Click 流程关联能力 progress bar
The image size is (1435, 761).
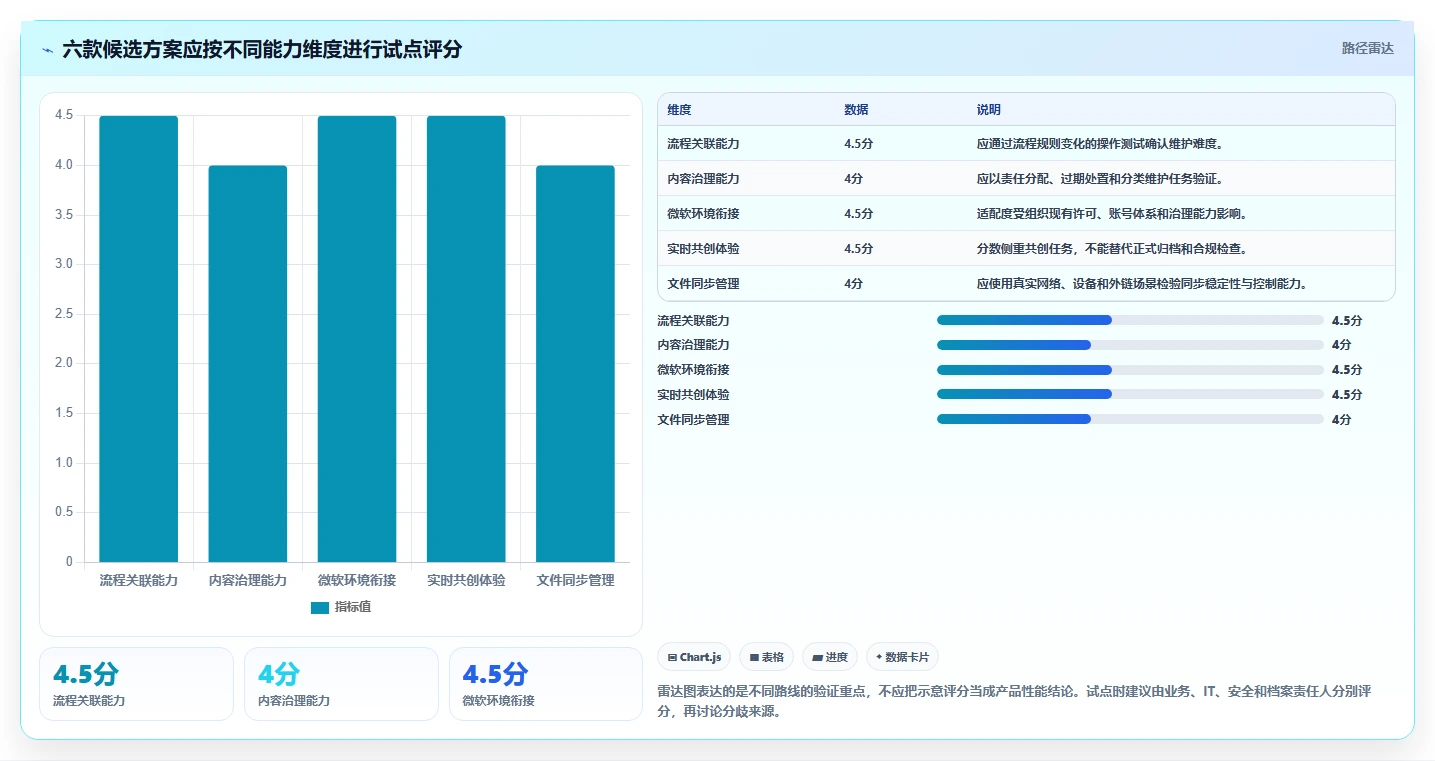click(1130, 320)
